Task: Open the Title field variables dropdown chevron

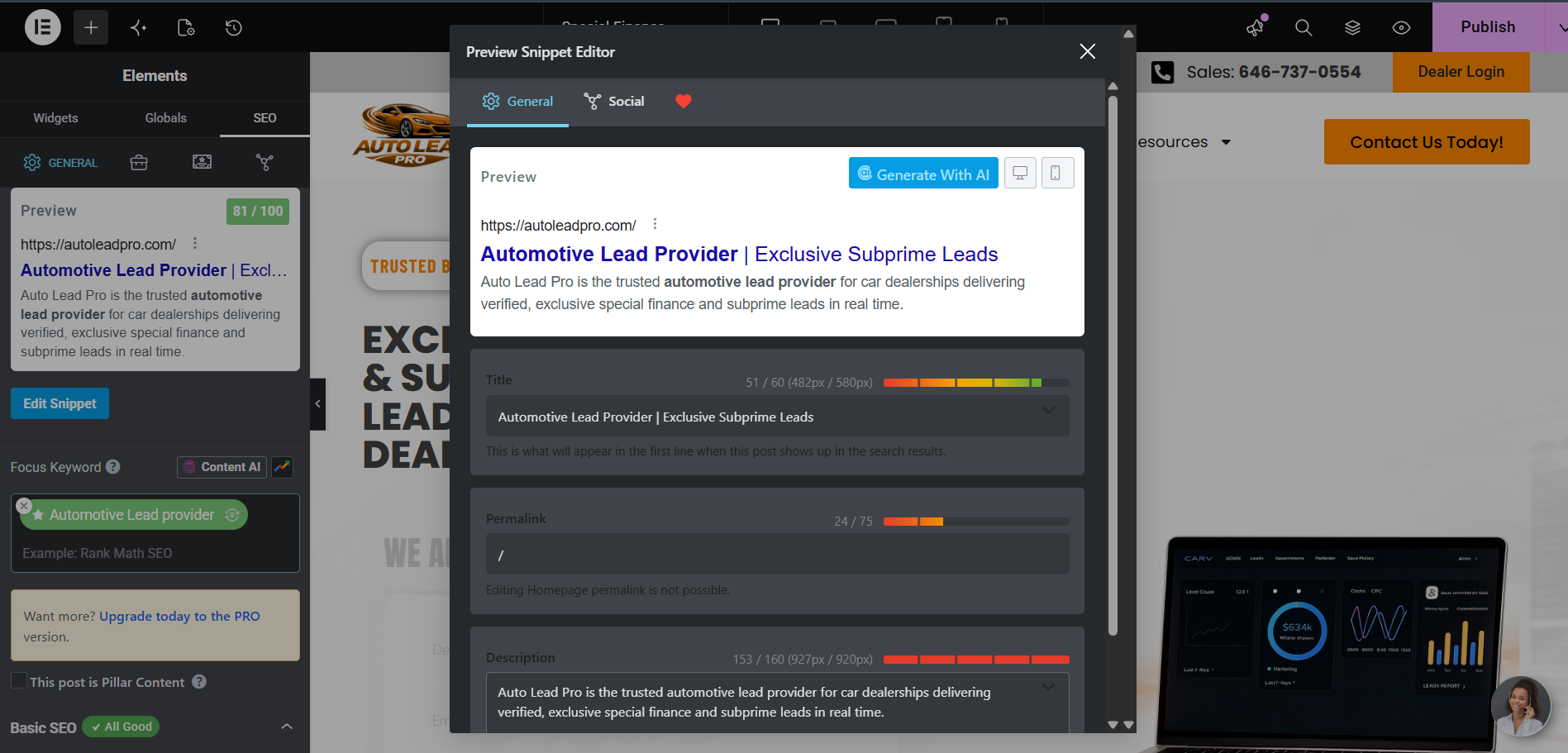Action: [1048, 411]
